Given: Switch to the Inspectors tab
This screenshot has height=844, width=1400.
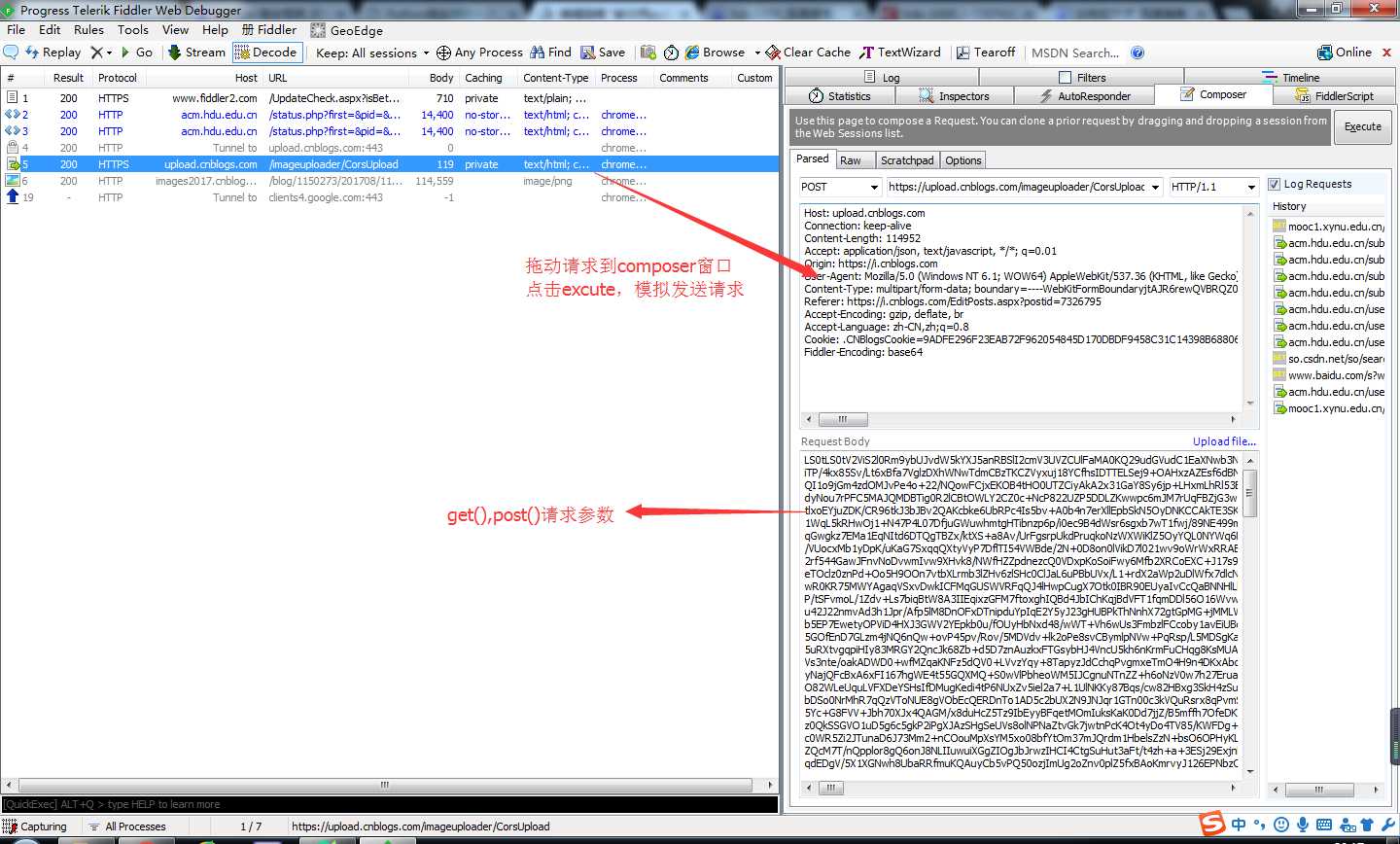Looking at the screenshot, I should coord(954,95).
